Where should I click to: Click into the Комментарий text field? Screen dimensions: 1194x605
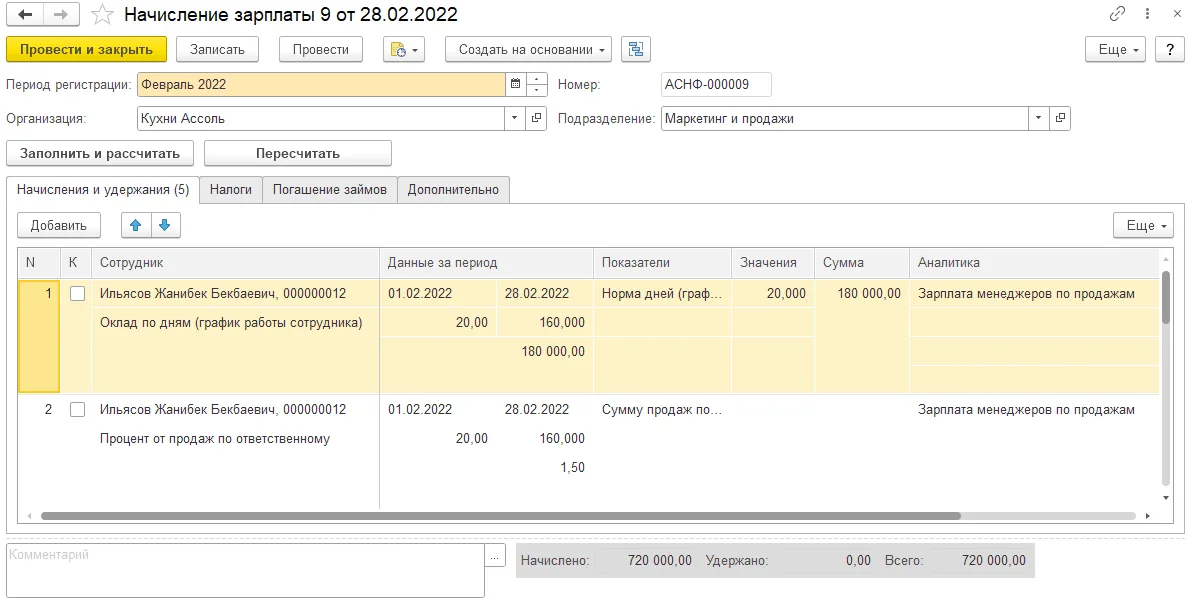pos(245,571)
